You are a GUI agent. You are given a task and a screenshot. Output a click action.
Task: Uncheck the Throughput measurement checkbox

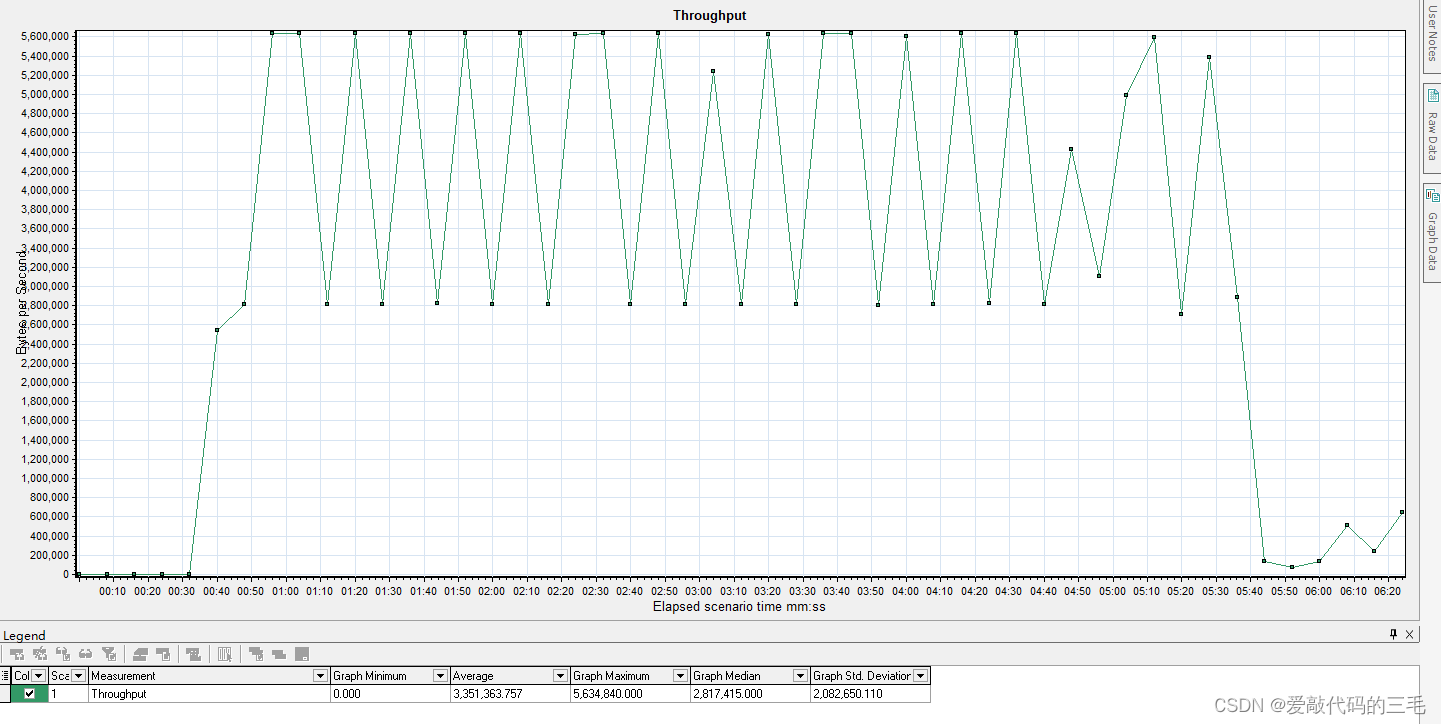29,693
